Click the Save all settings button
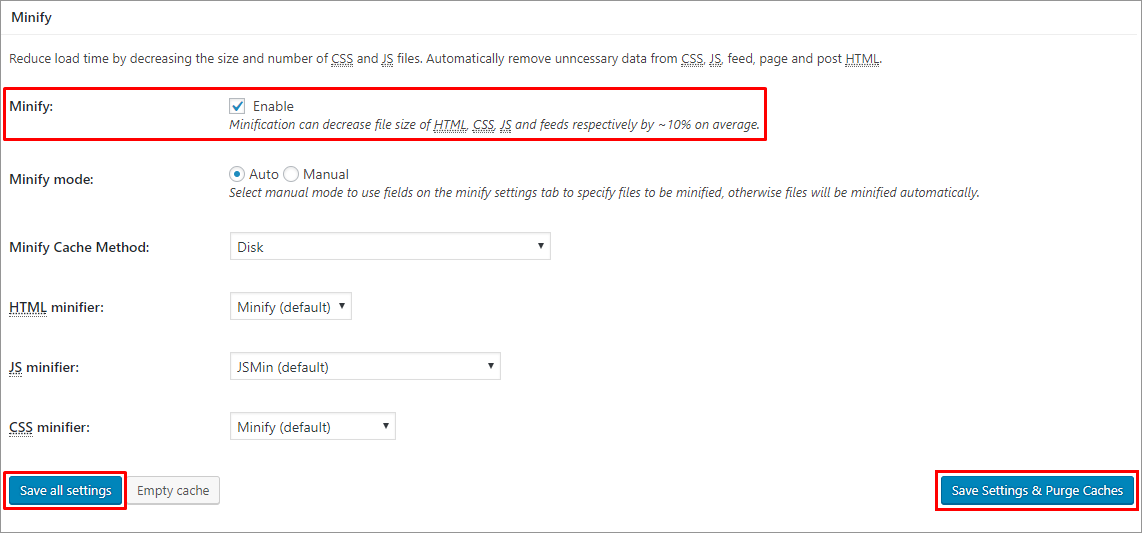This screenshot has height=533, width=1142. click(66, 490)
